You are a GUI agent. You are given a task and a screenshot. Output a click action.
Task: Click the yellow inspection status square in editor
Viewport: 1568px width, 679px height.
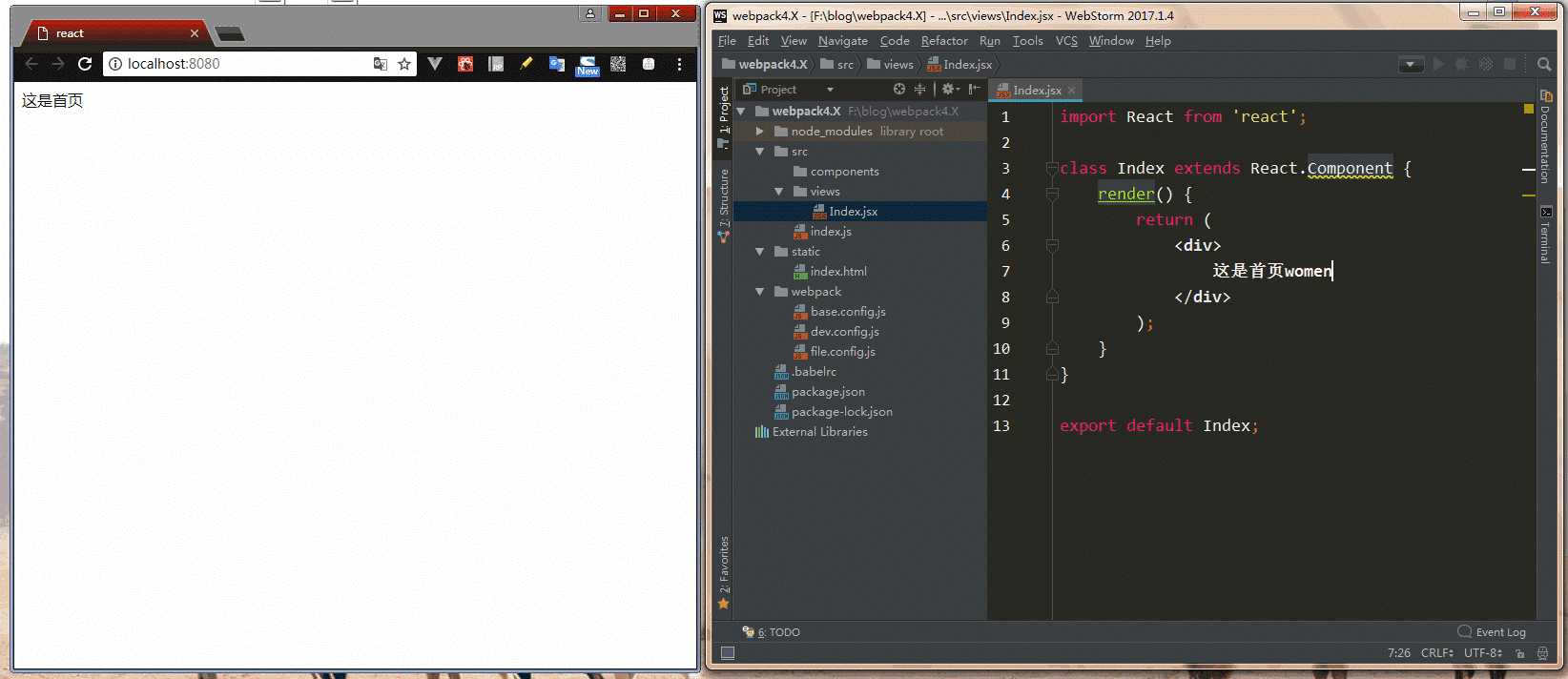pyautogui.click(x=1529, y=110)
